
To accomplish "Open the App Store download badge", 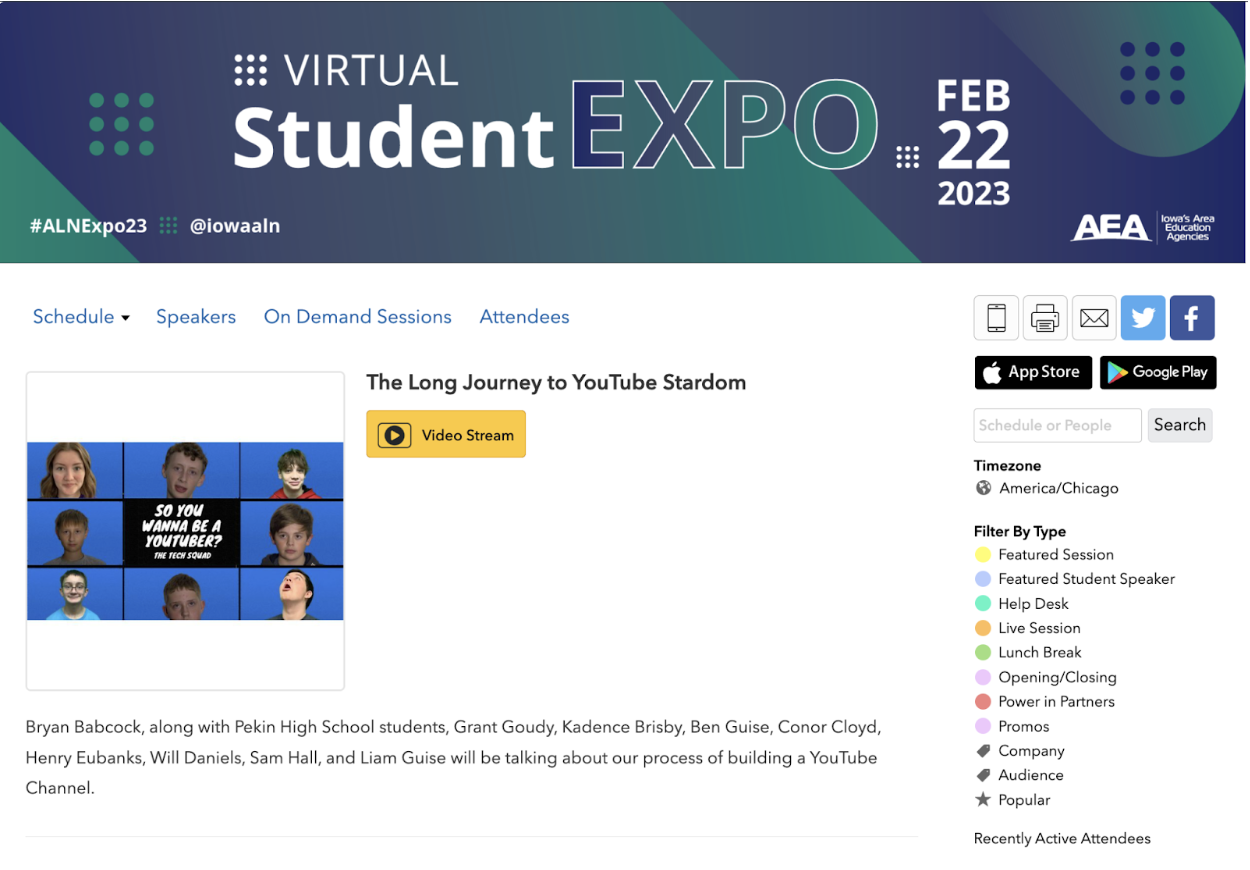I will pyautogui.click(x=1033, y=372).
